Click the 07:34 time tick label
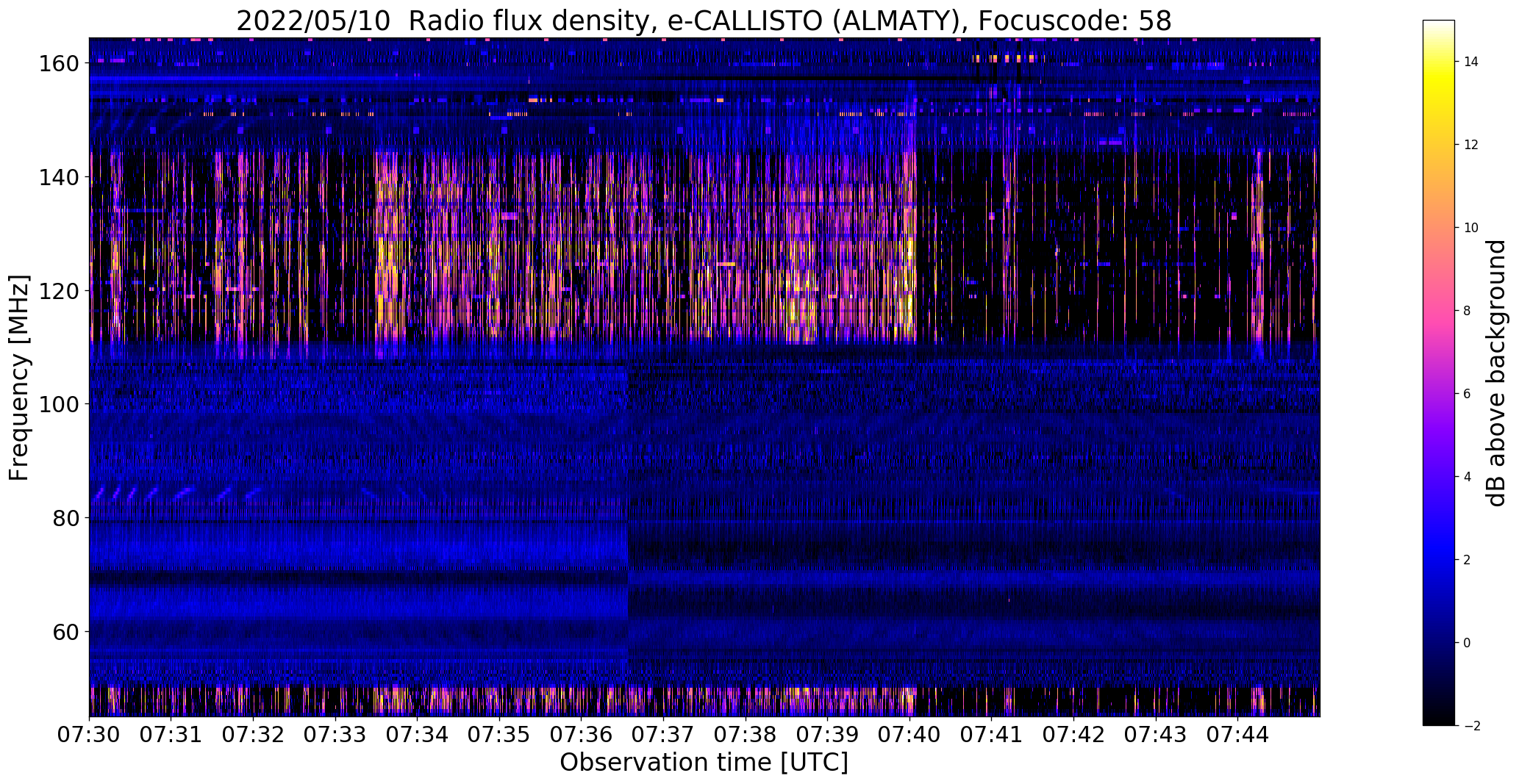 click(x=418, y=735)
